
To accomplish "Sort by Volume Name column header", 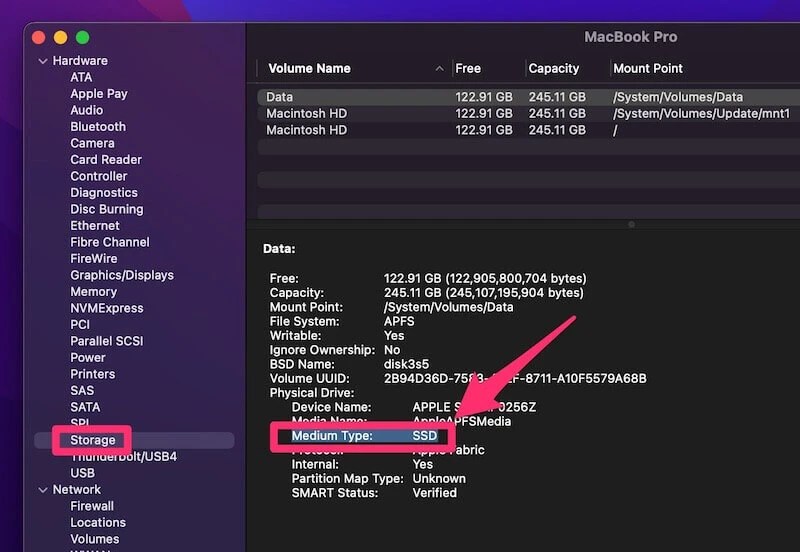I will [309, 68].
